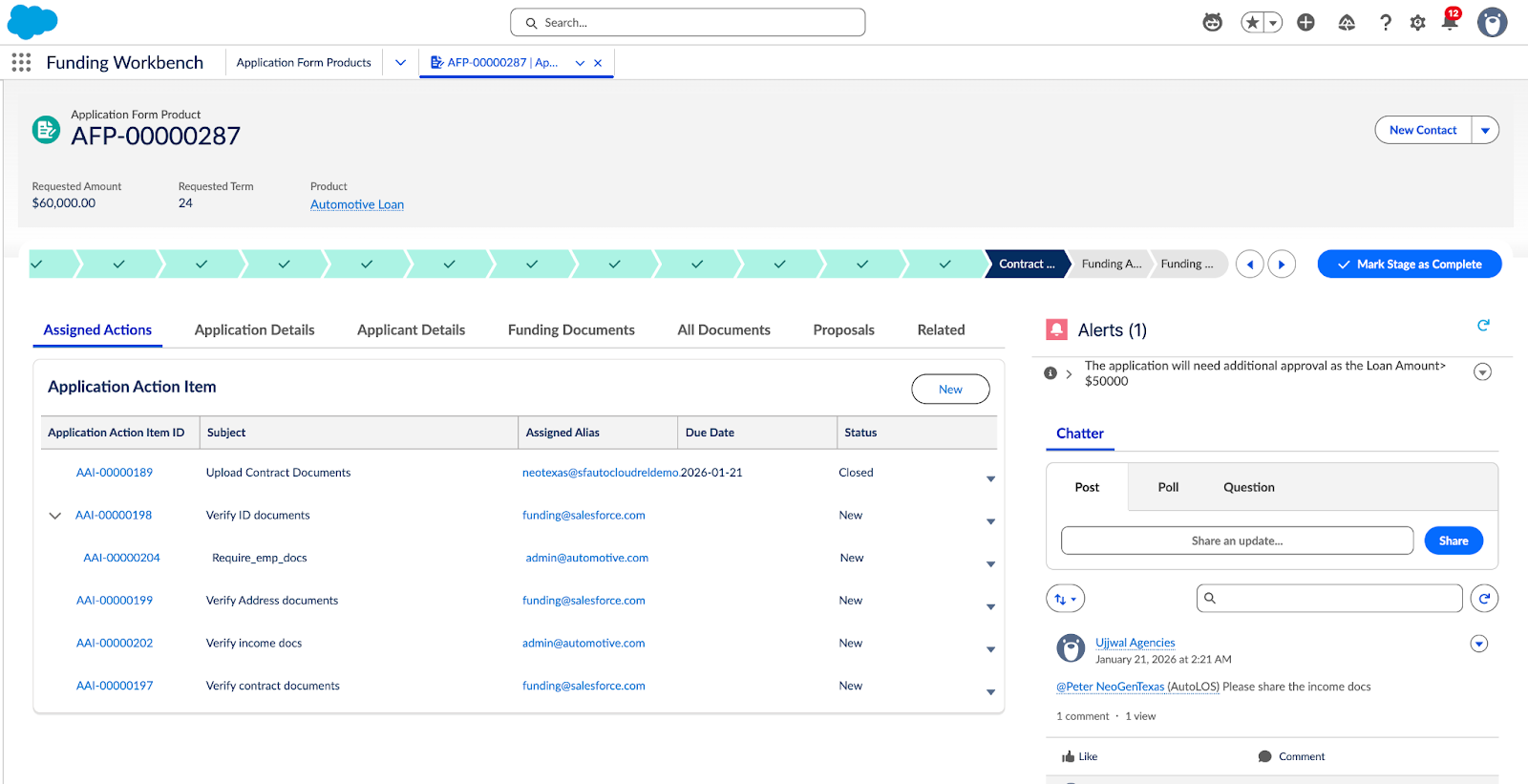1528x784 pixels.
Task: Open row menu for Upload Contract Documents
Action: point(990,478)
